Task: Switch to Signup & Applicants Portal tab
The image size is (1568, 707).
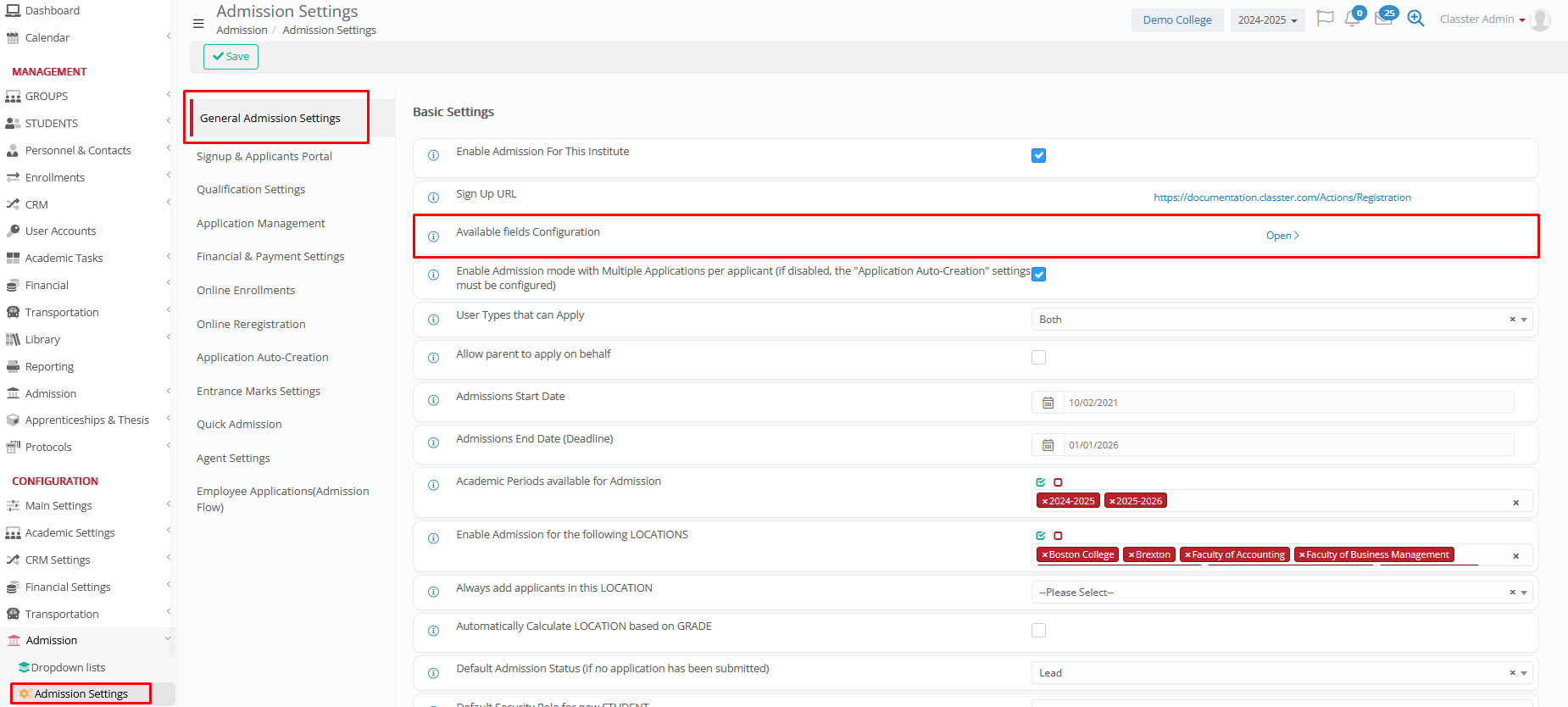Action: tap(264, 157)
